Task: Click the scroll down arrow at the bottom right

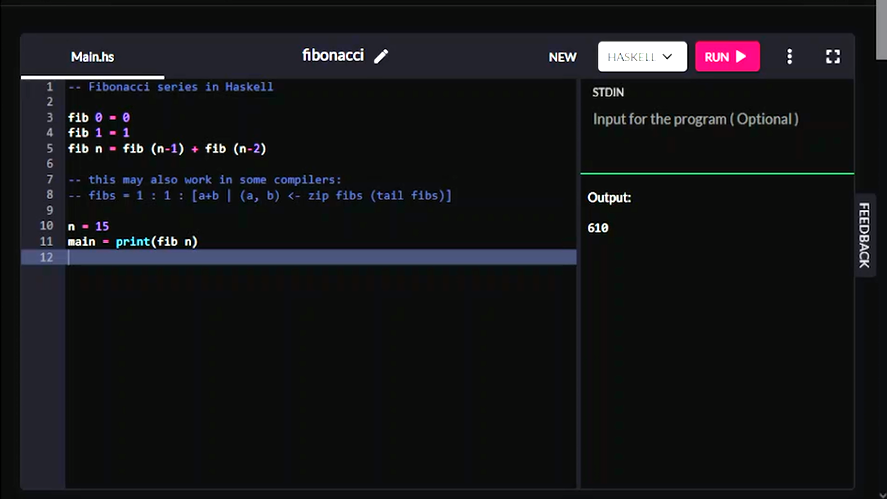Action: (881, 494)
